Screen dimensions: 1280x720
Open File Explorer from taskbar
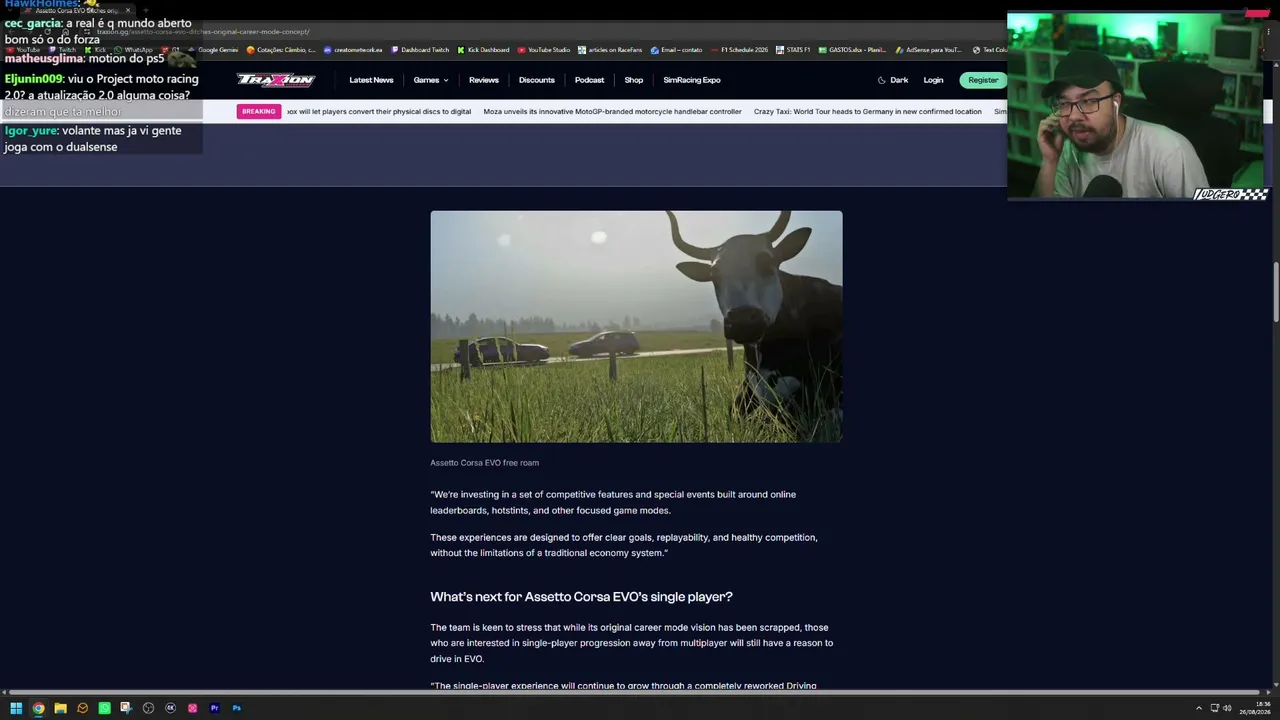60,708
